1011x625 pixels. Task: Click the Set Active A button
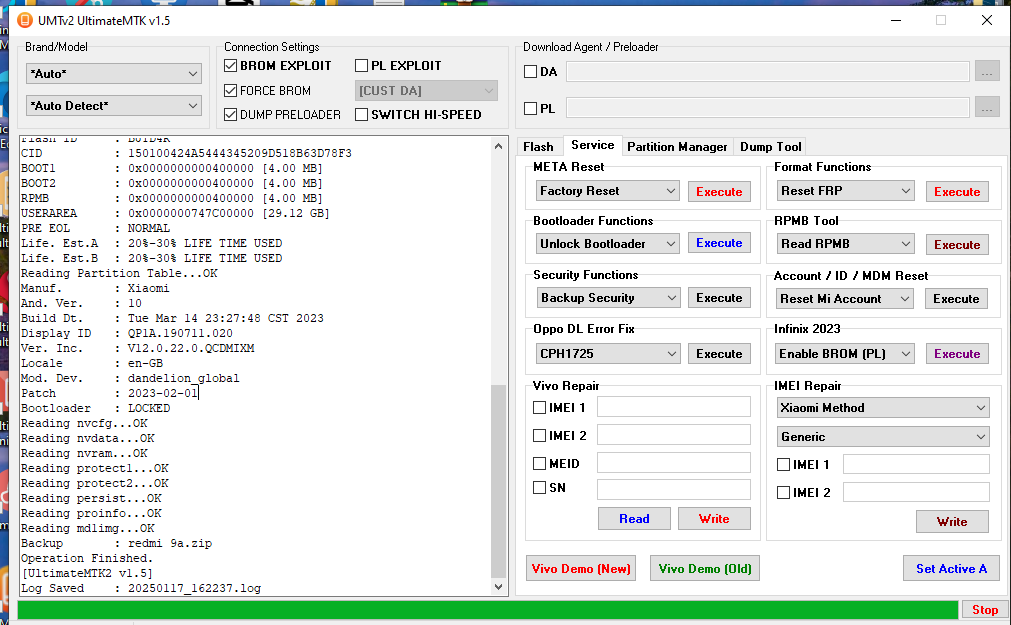pos(950,569)
